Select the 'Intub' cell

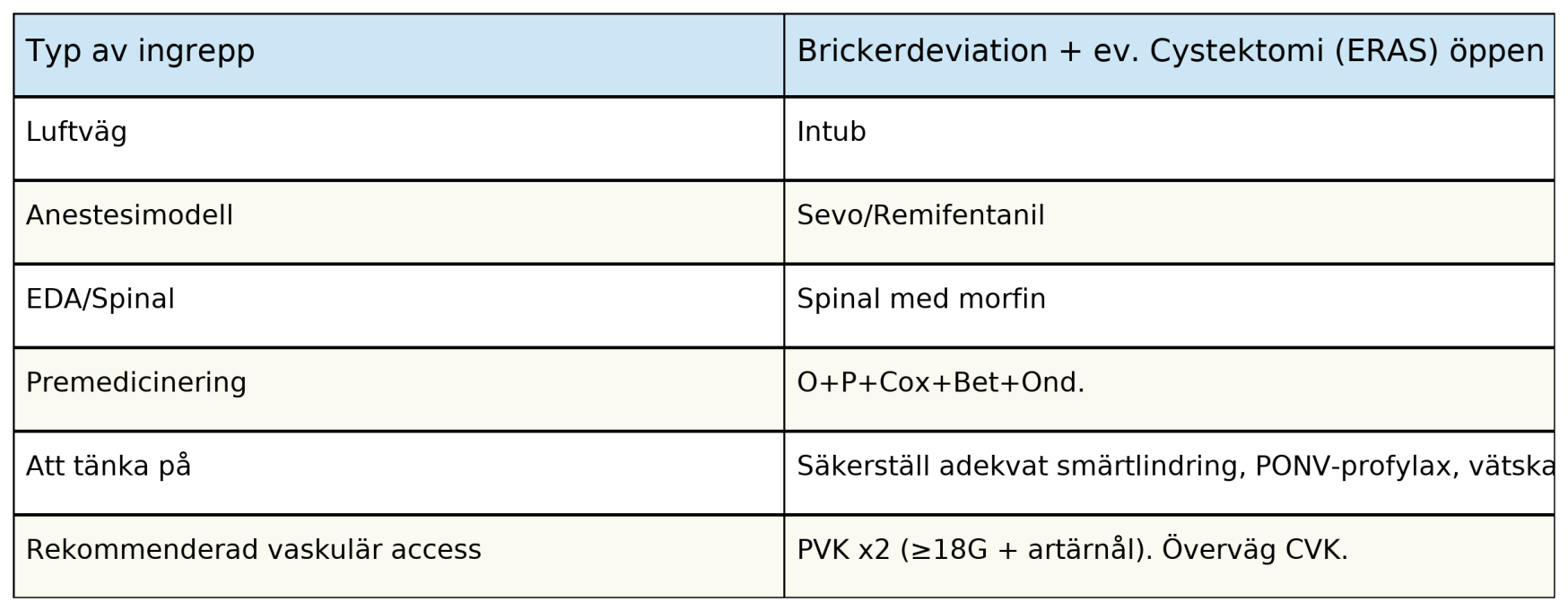(831, 133)
